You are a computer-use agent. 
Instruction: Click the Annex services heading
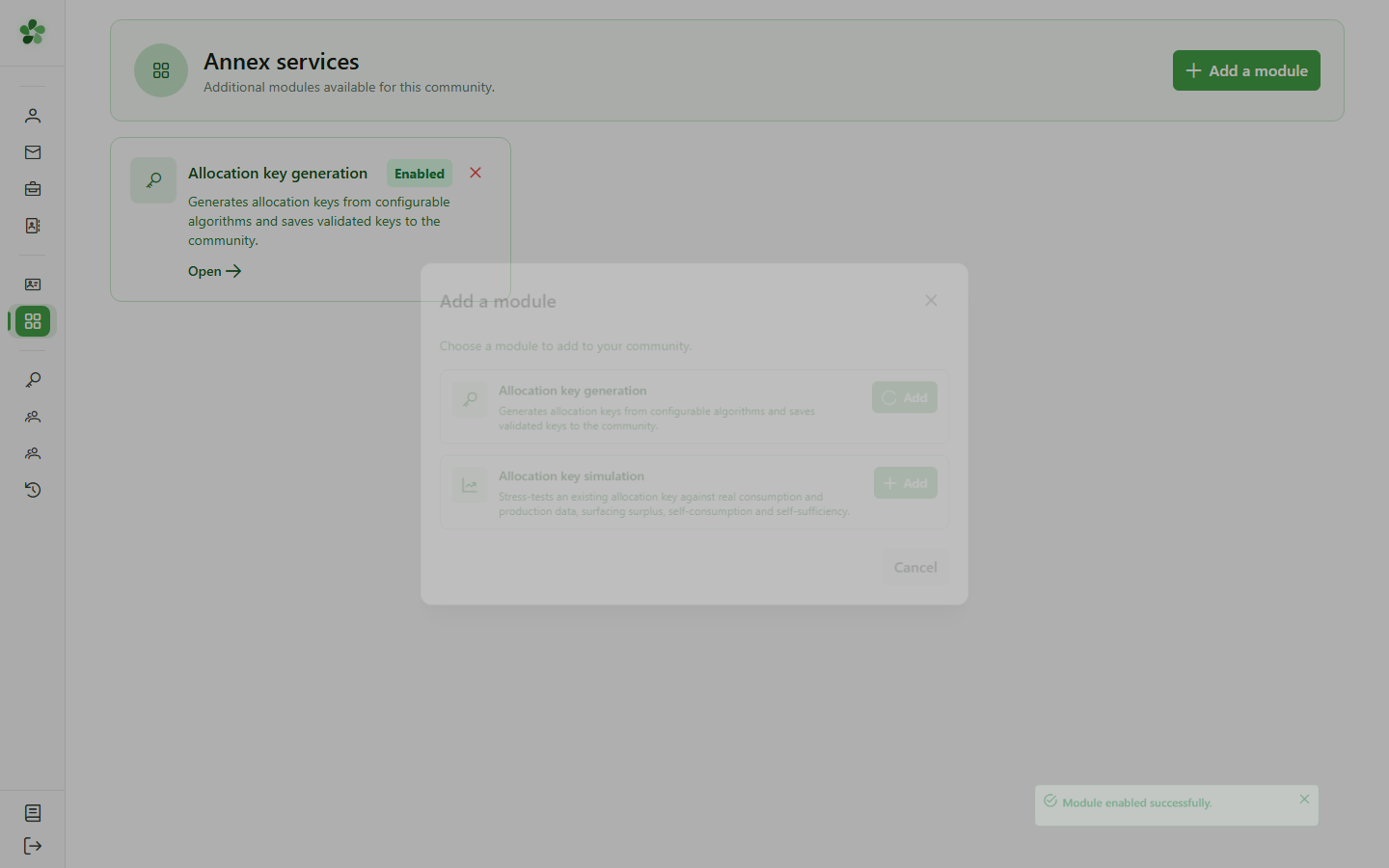[282, 62]
